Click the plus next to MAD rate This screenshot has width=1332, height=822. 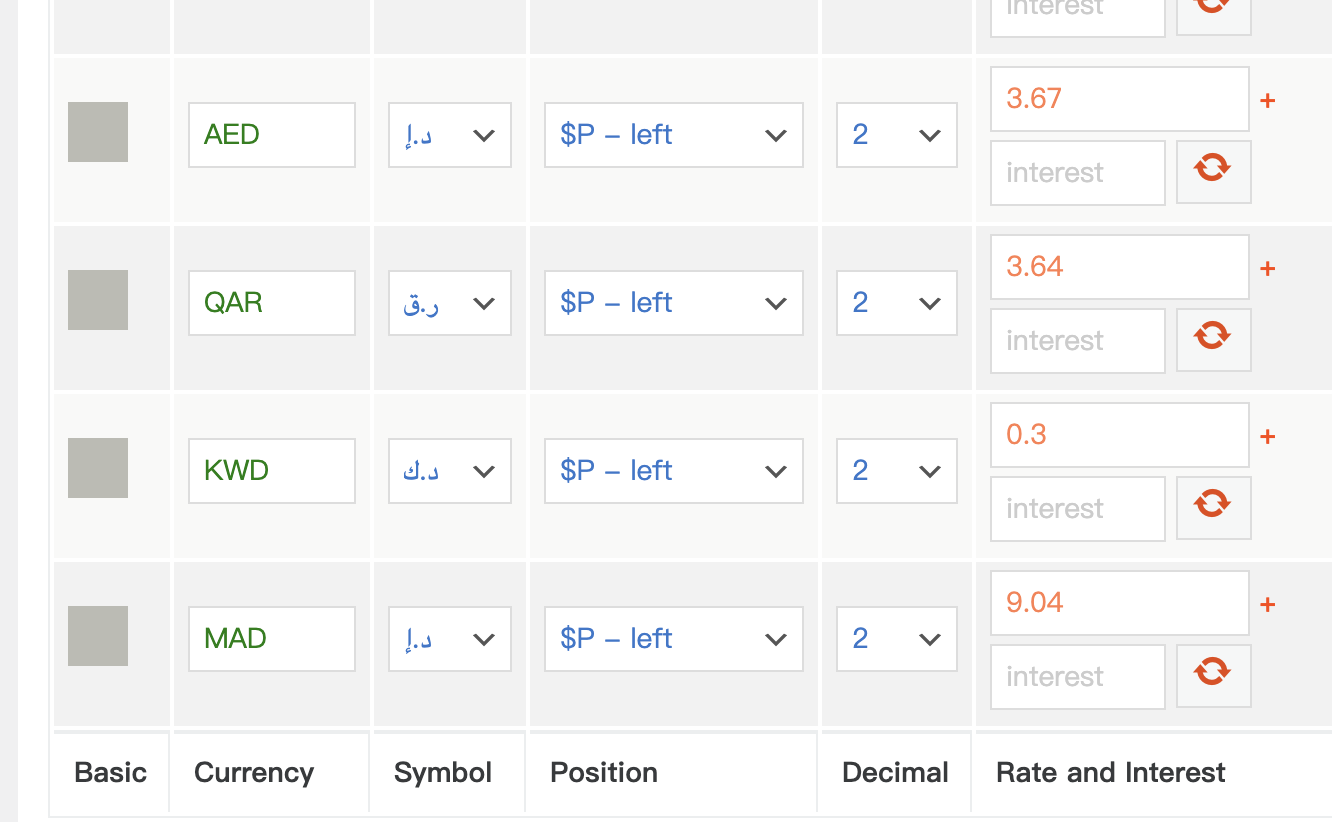coord(1267,604)
